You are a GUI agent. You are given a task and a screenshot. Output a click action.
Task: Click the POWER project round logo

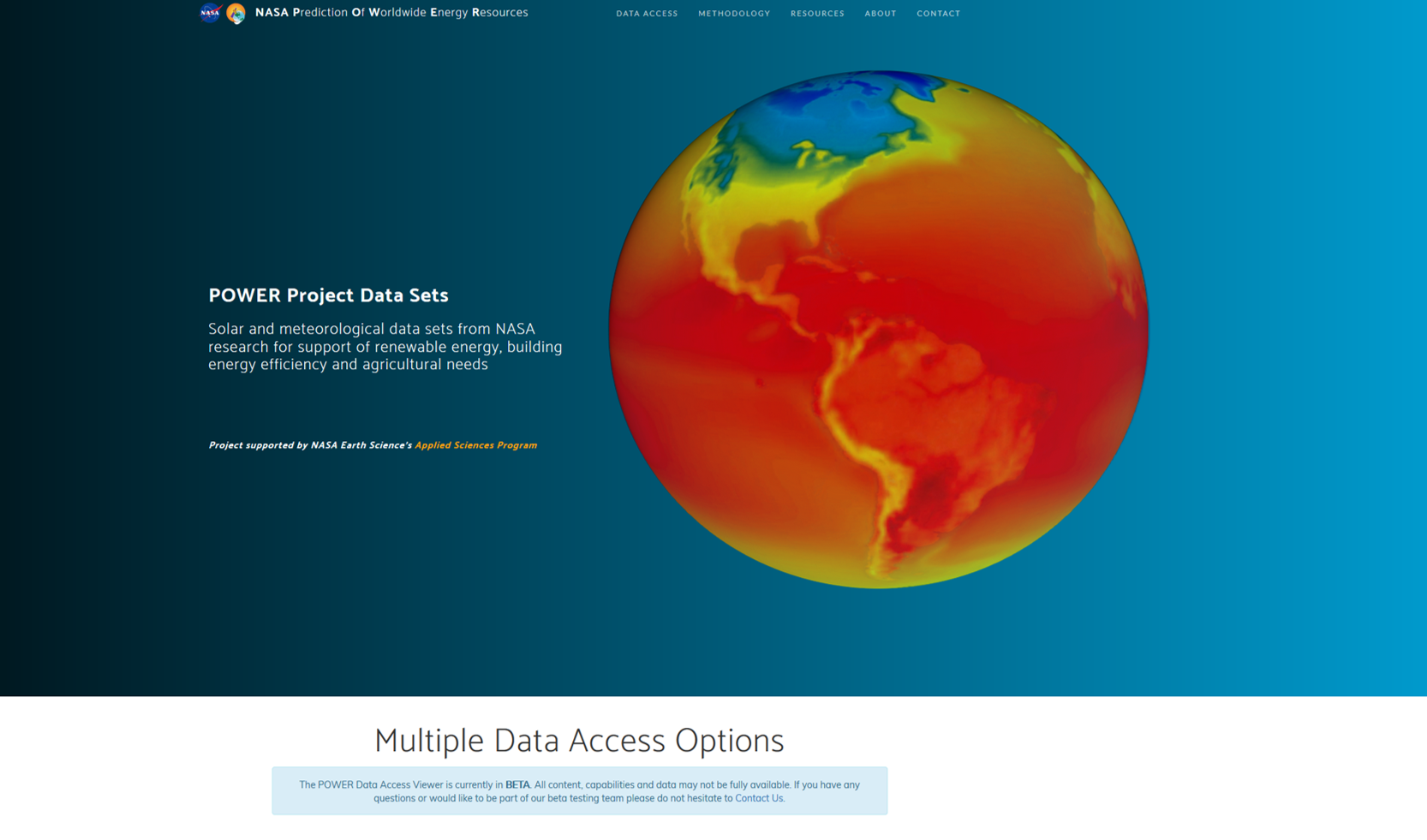(236, 13)
